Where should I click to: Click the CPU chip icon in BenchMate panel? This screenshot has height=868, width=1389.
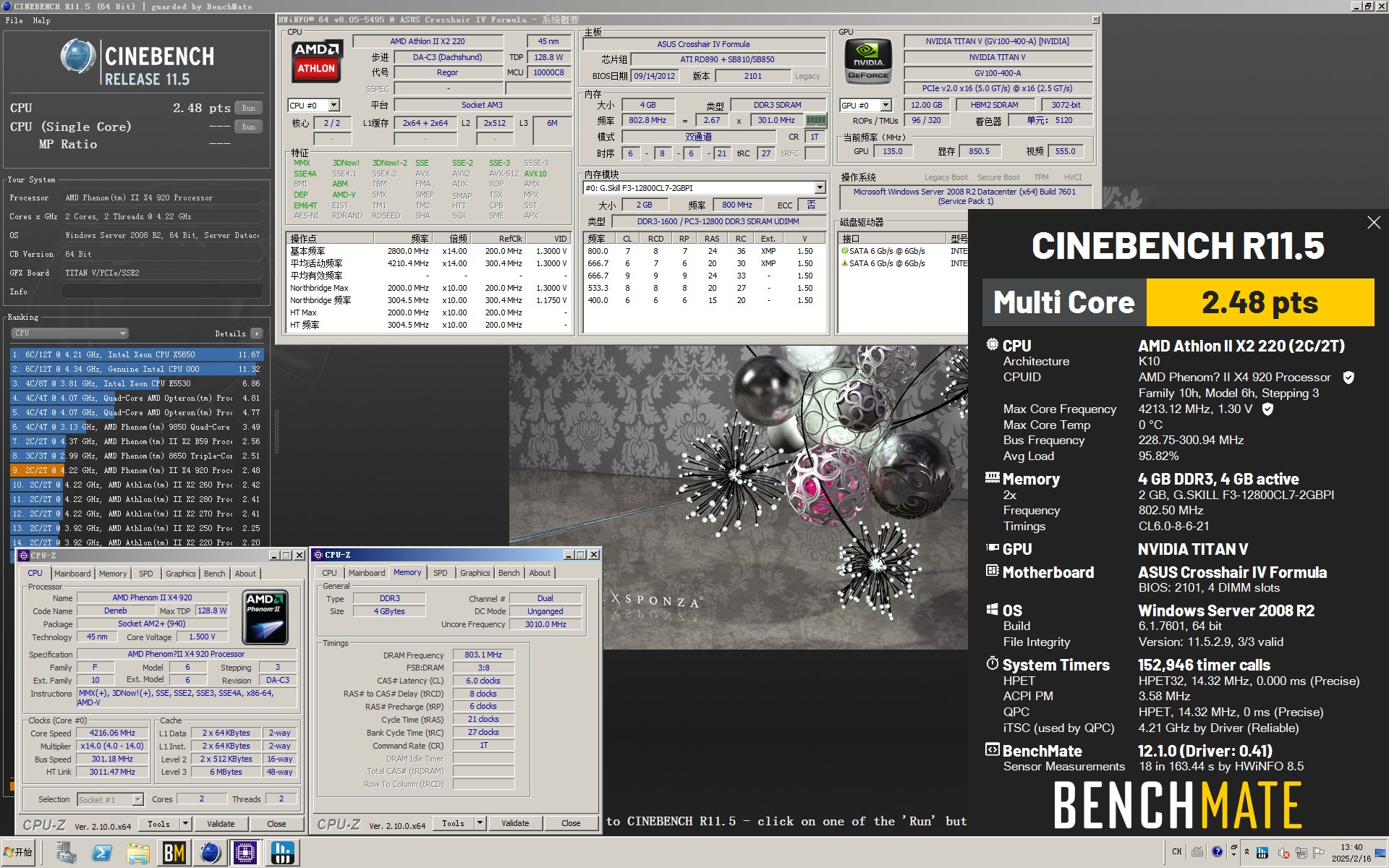point(993,345)
